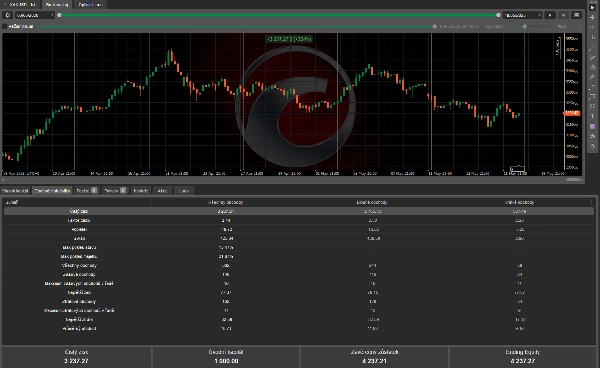
Task: Stop the backtest with the stop button
Action: tap(563, 15)
